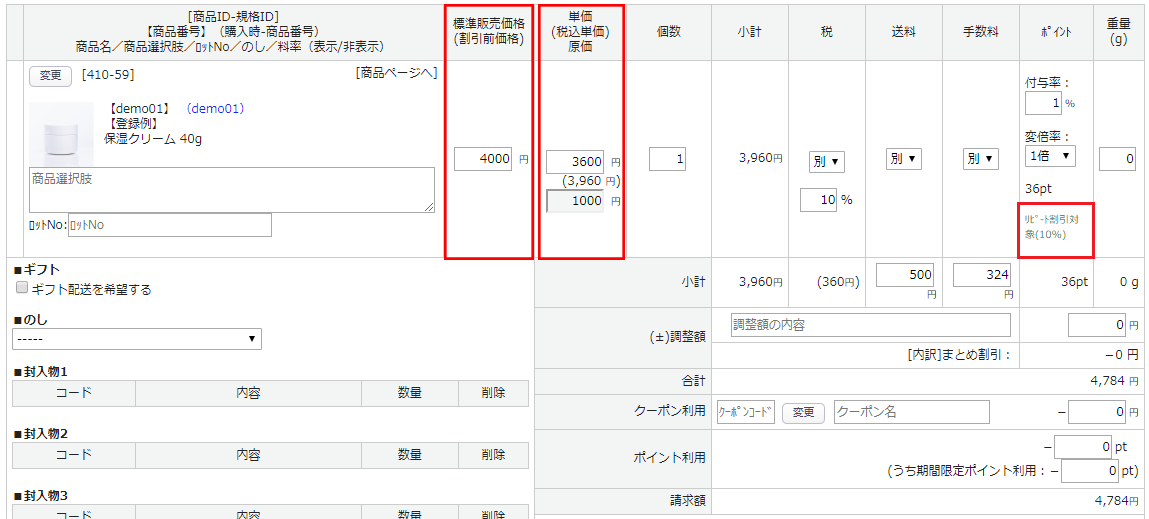Click the 個数 column header

[668, 32]
